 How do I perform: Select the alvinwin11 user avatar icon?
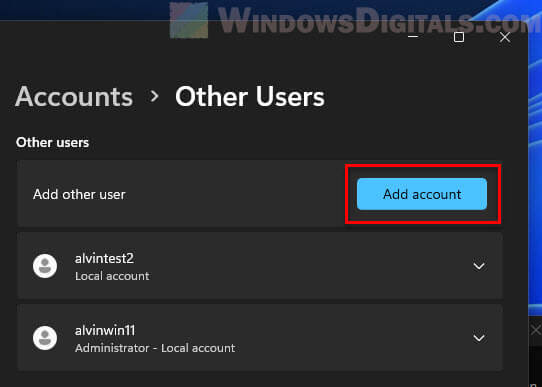point(45,338)
